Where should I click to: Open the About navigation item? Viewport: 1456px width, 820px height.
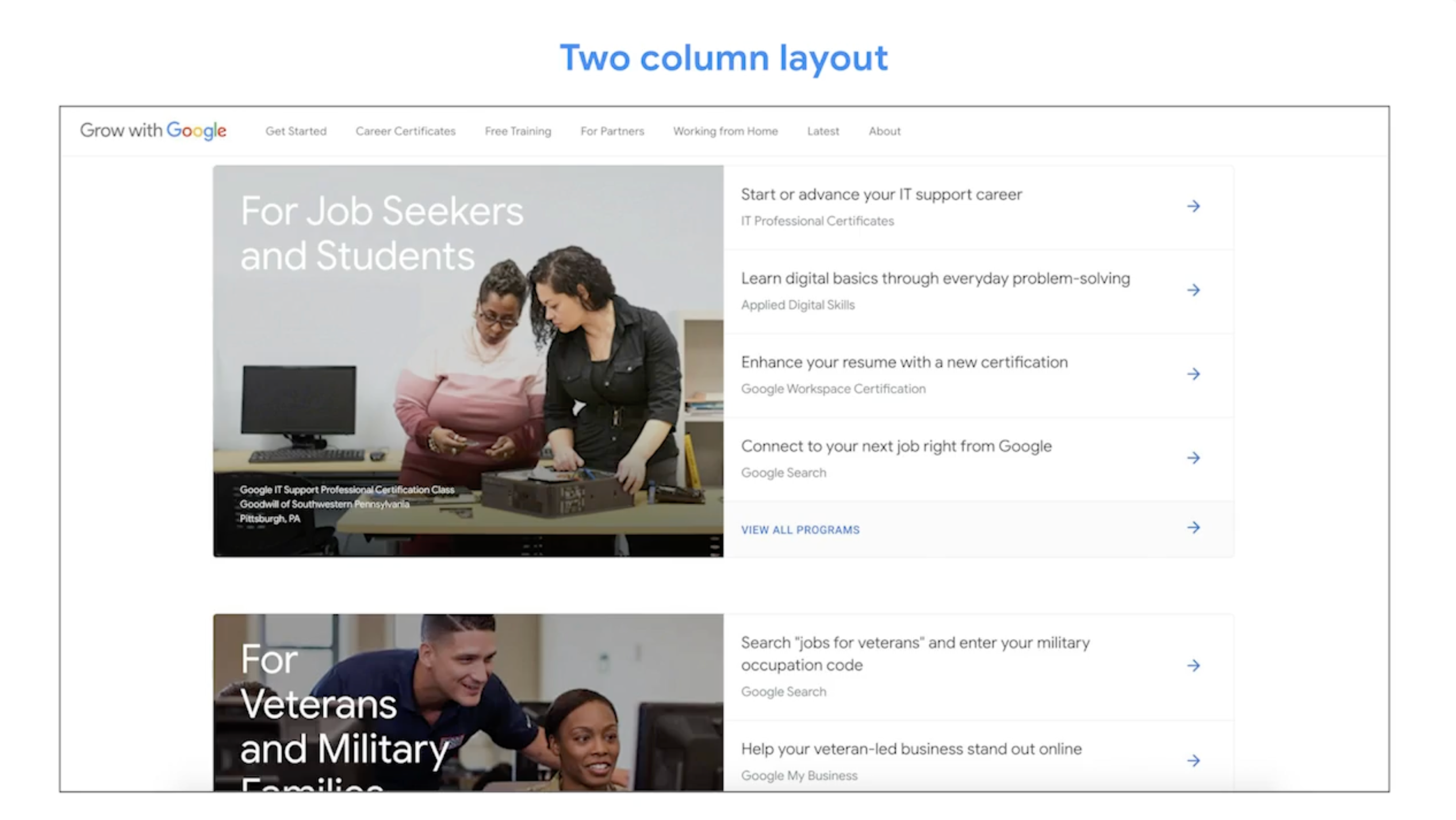coord(884,131)
